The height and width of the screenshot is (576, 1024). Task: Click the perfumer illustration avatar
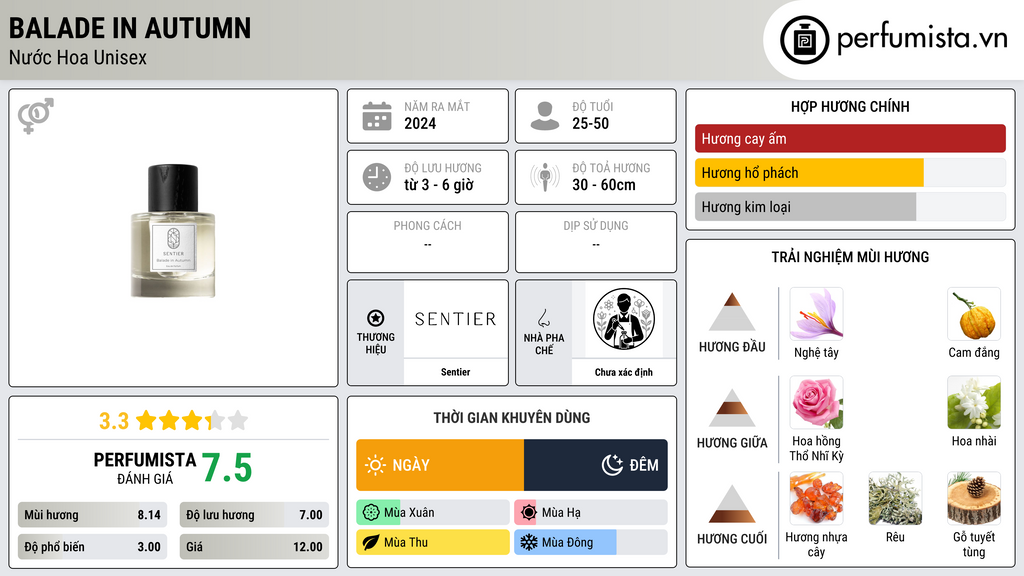click(624, 319)
